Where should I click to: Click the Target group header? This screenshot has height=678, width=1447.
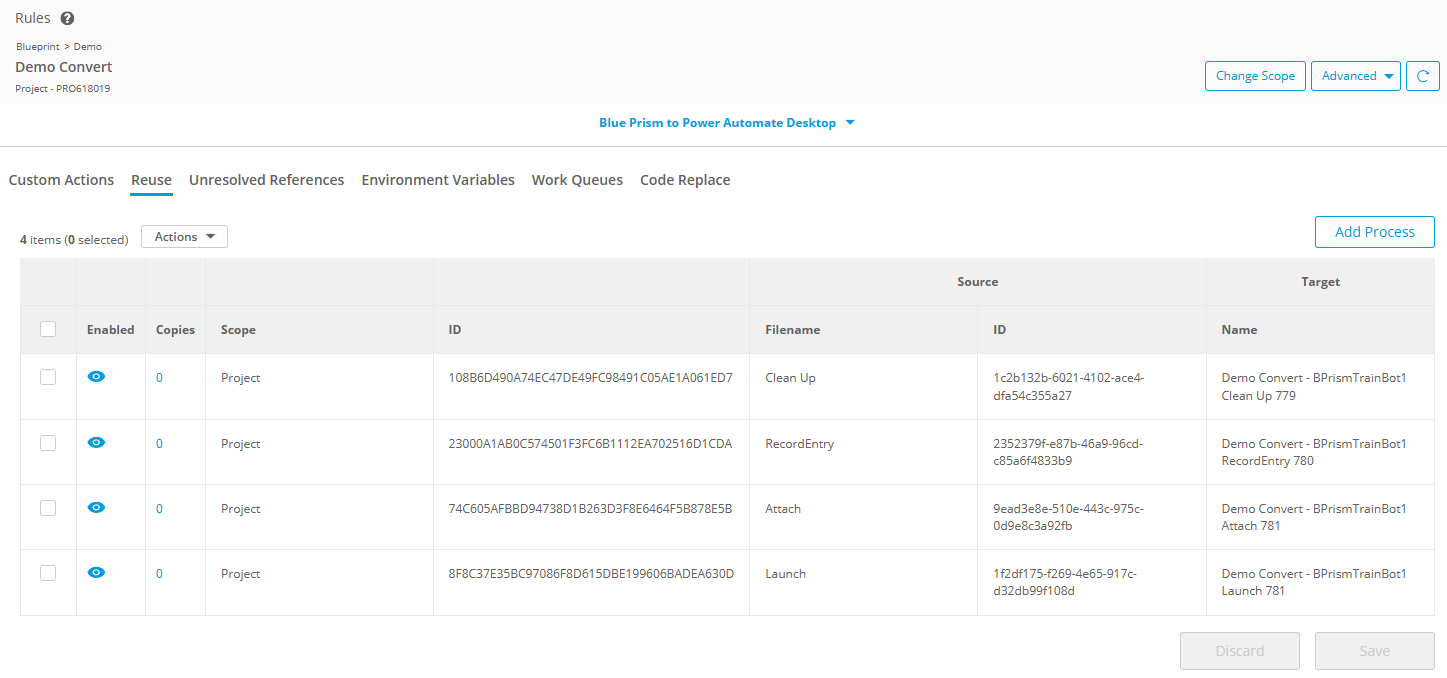(x=1320, y=282)
